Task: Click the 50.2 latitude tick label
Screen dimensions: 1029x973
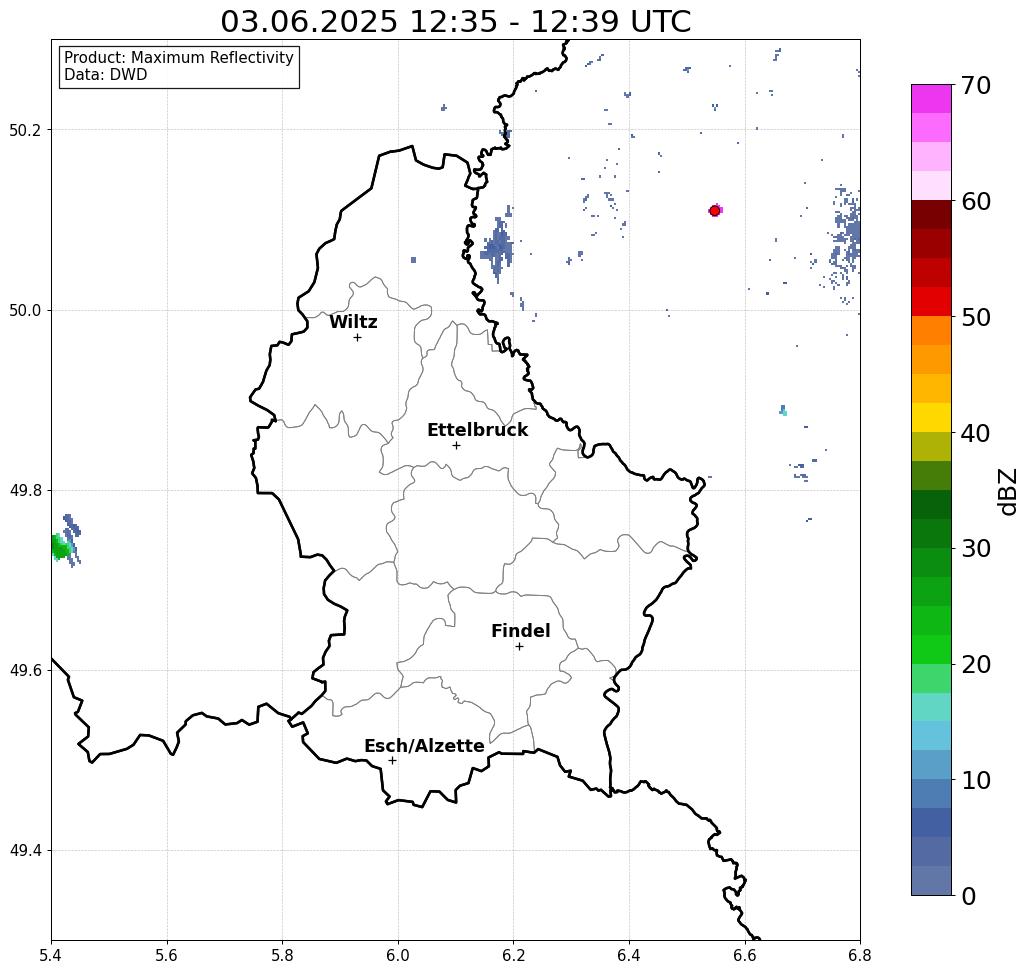Action: pyautogui.click(x=25, y=130)
